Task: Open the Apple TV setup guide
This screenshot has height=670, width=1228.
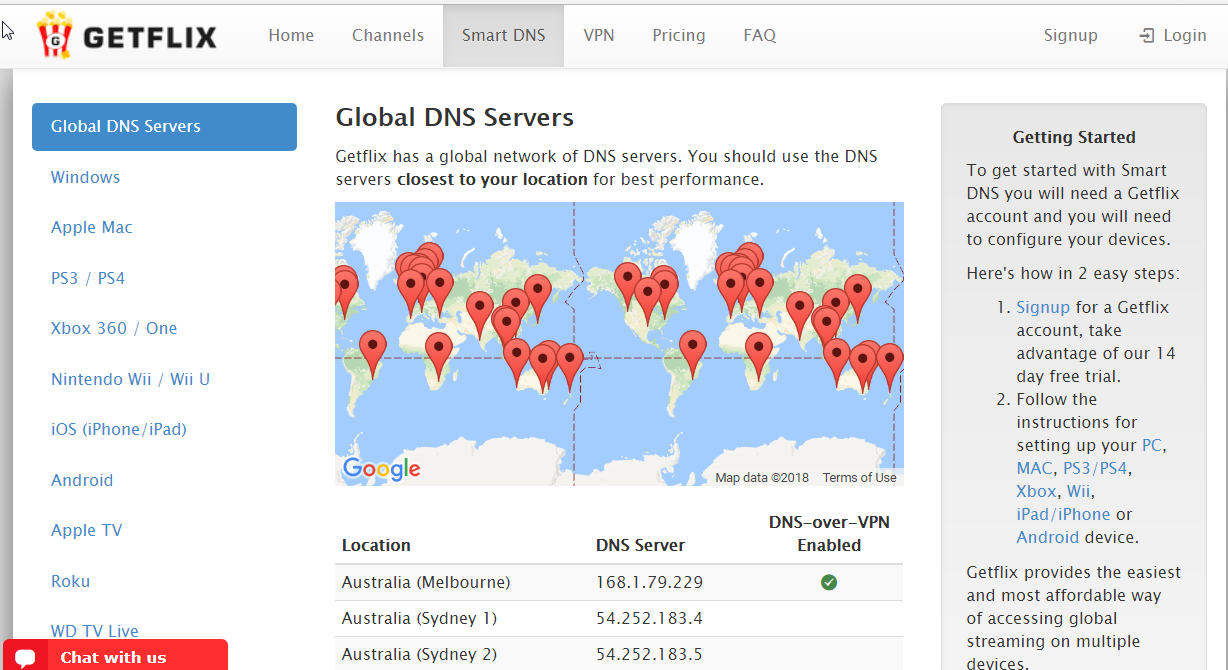Action: point(87,530)
